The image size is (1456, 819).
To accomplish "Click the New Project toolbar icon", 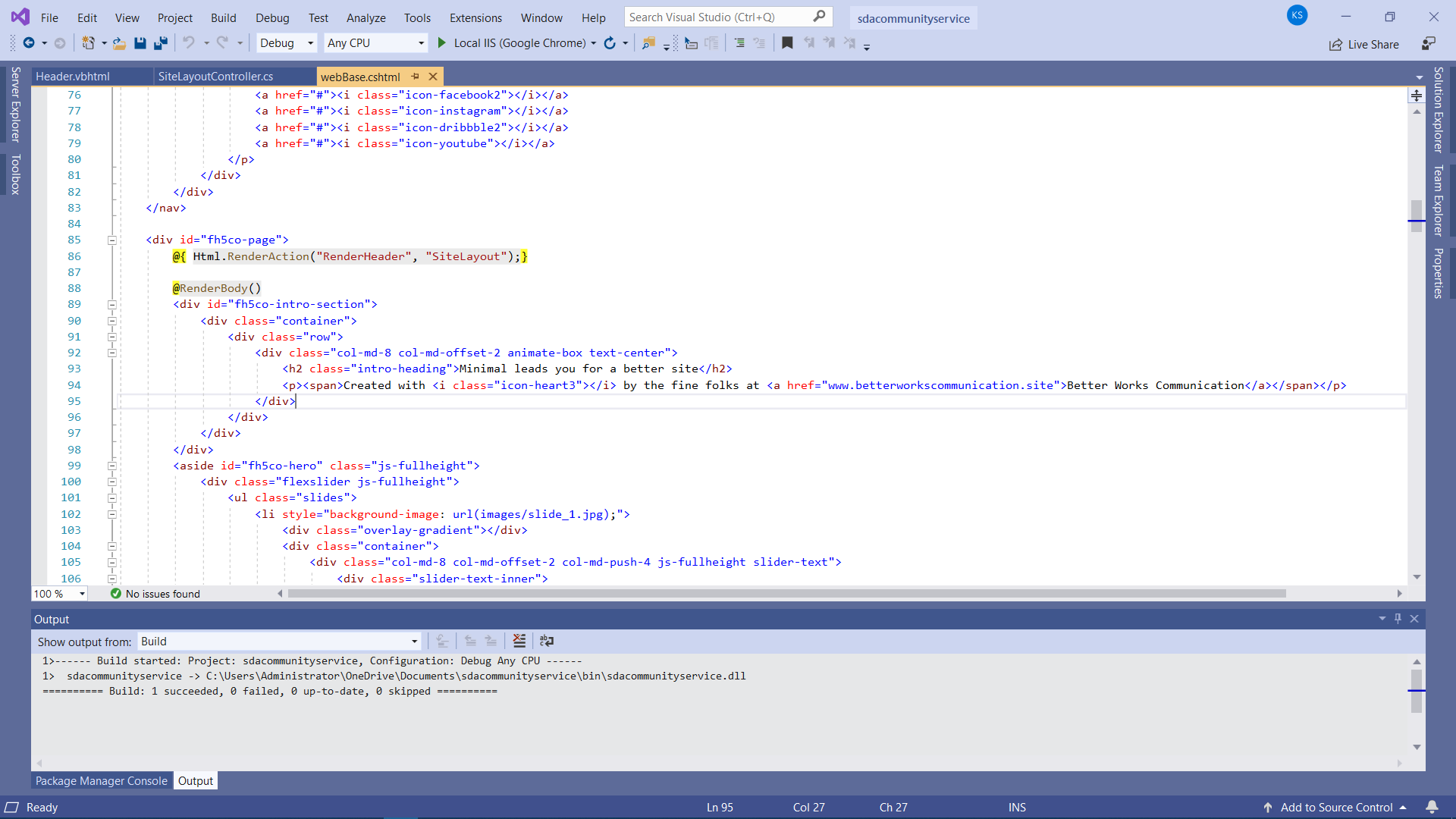I will (x=88, y=43).
